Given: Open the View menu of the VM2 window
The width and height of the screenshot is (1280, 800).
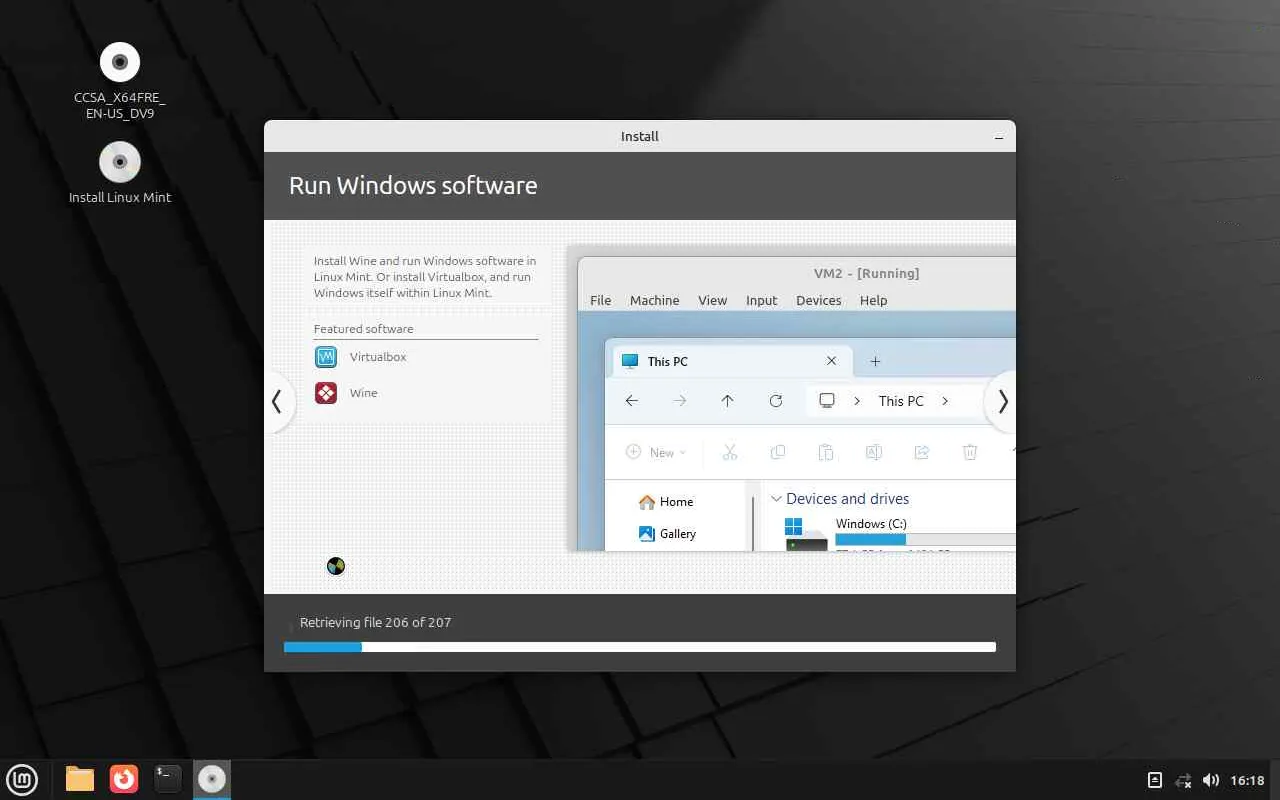Looking at the screenshot, I should coord(713,300).
